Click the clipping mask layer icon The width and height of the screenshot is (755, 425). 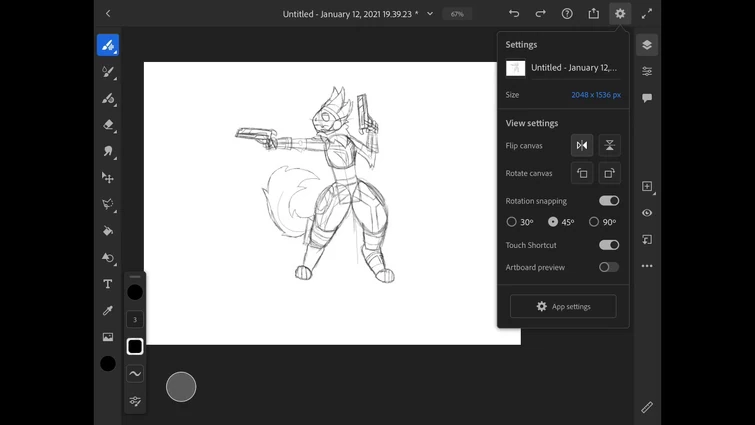tap(647, 239)
